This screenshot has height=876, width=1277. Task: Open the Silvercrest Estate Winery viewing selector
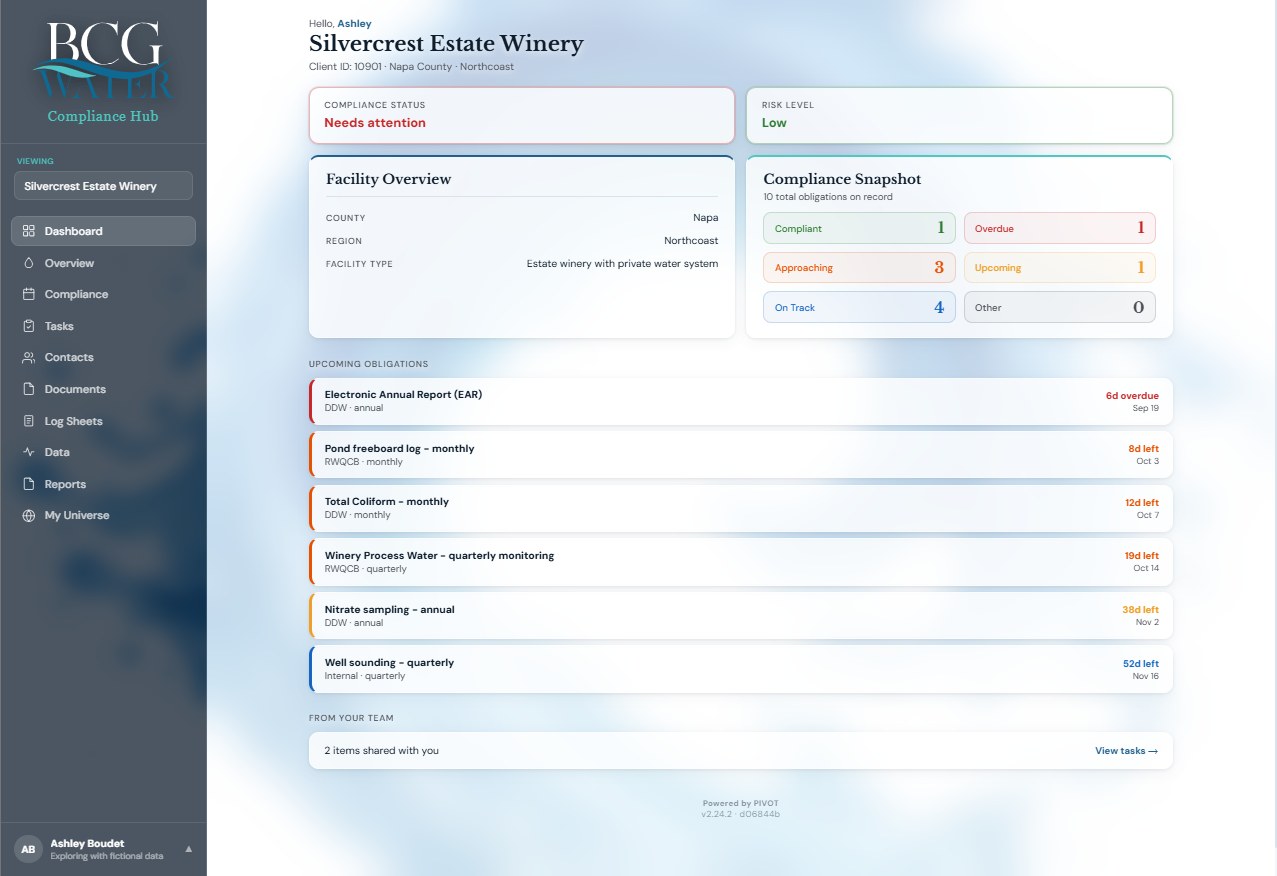tap(103, 186)
